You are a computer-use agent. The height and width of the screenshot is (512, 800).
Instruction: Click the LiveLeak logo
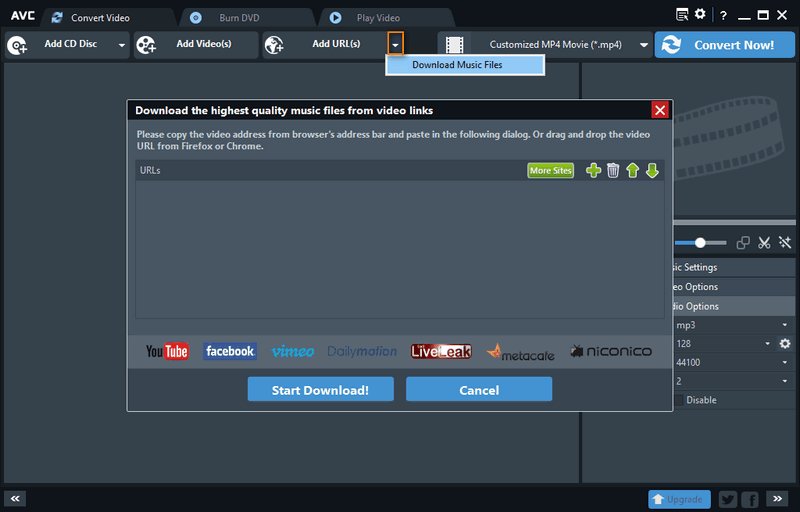click(x=441, y=351)
